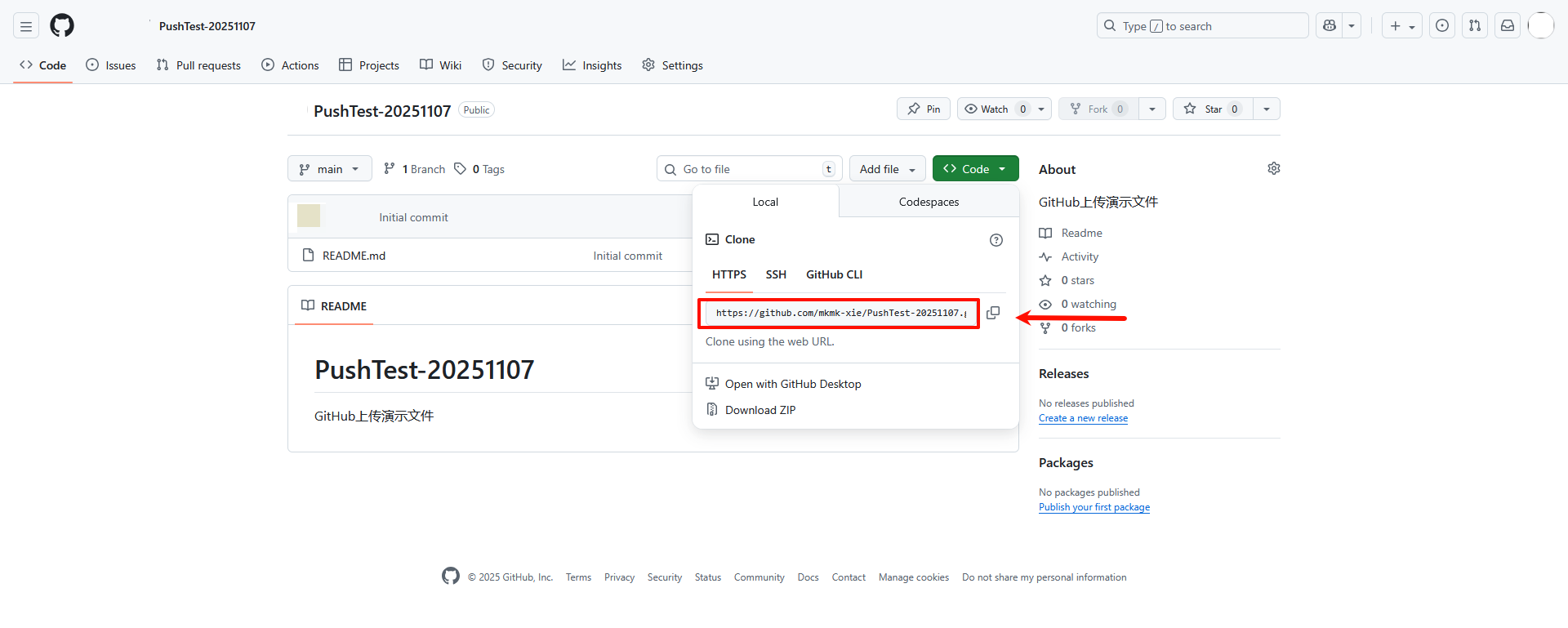The image size is (1568, 628).
Task: Copy the clone URL to clipboard
Action: coord(993,313)
